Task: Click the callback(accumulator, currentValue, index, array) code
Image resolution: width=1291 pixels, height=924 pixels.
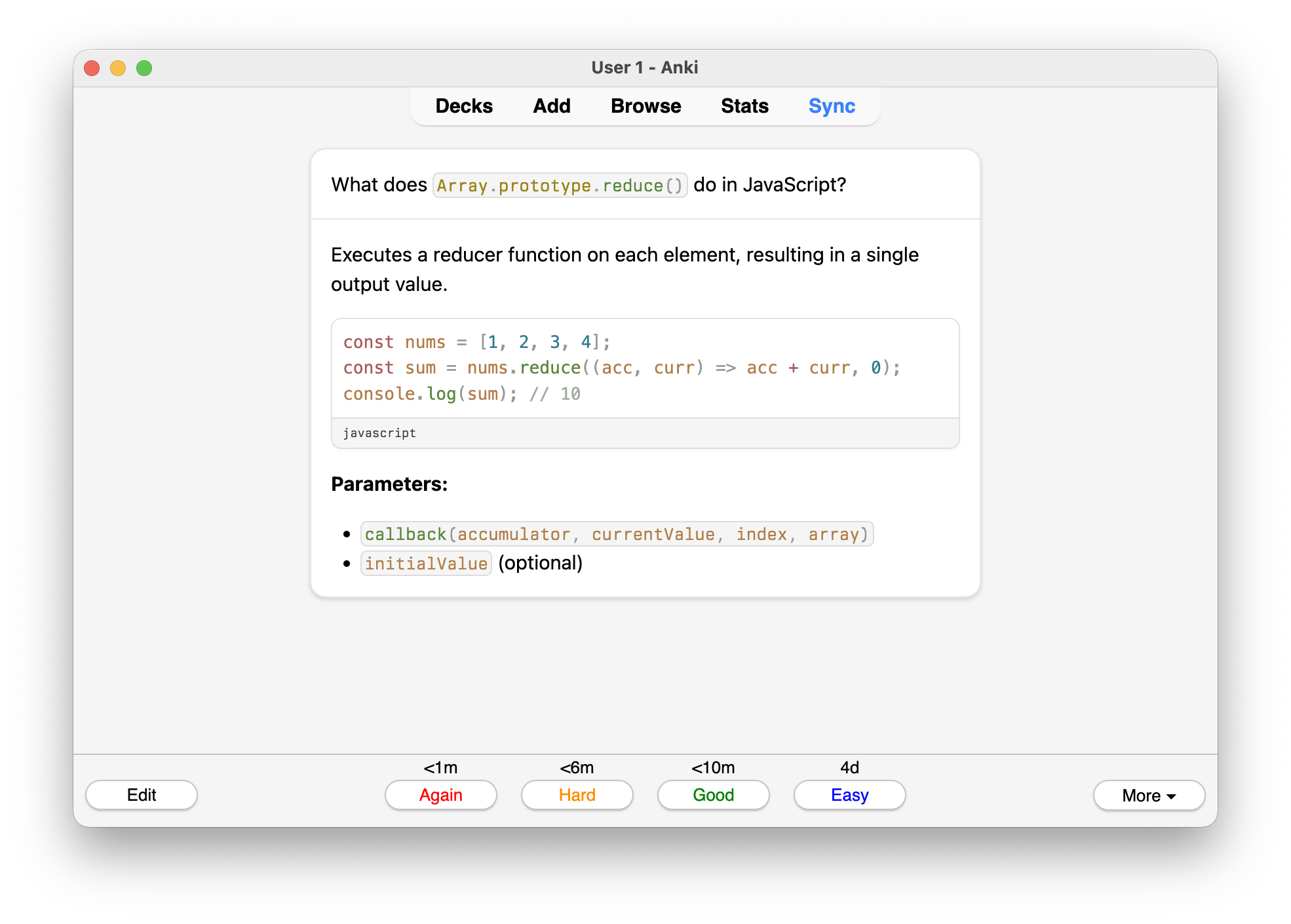Action: (x=617, y=534)
